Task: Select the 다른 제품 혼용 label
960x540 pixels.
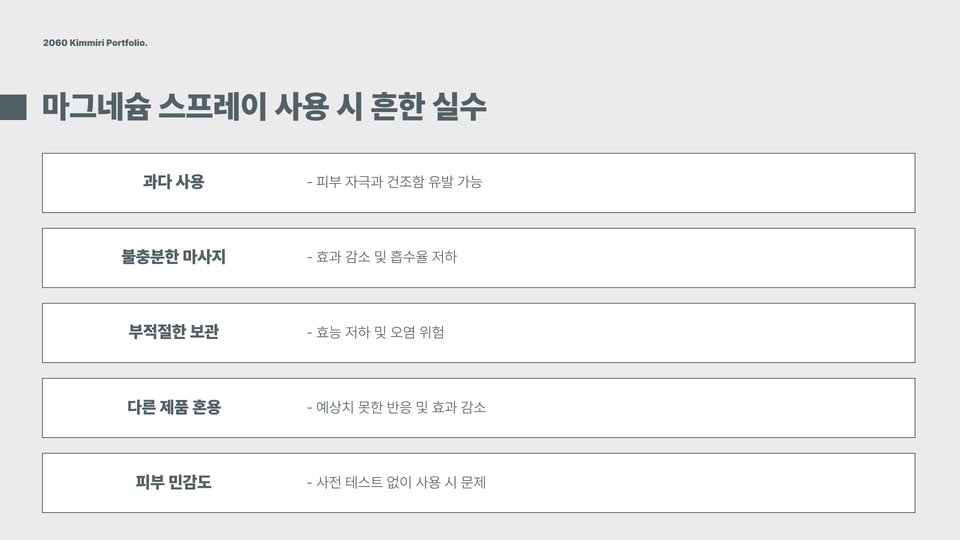Action: pyautogui.click(x=173, y=407)
